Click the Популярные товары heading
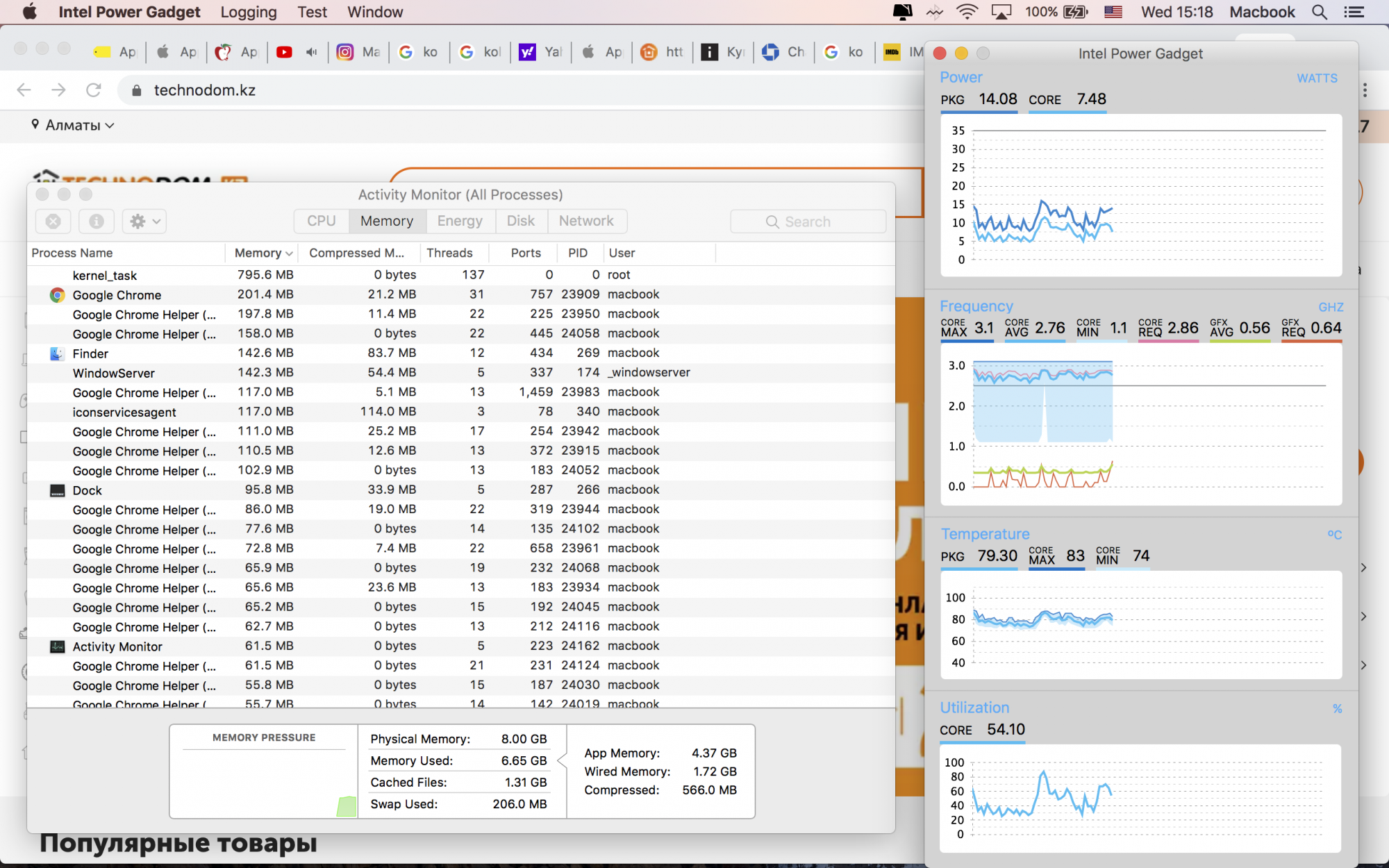The width and height of the screenshot is (1389, 868). [178, 843]
